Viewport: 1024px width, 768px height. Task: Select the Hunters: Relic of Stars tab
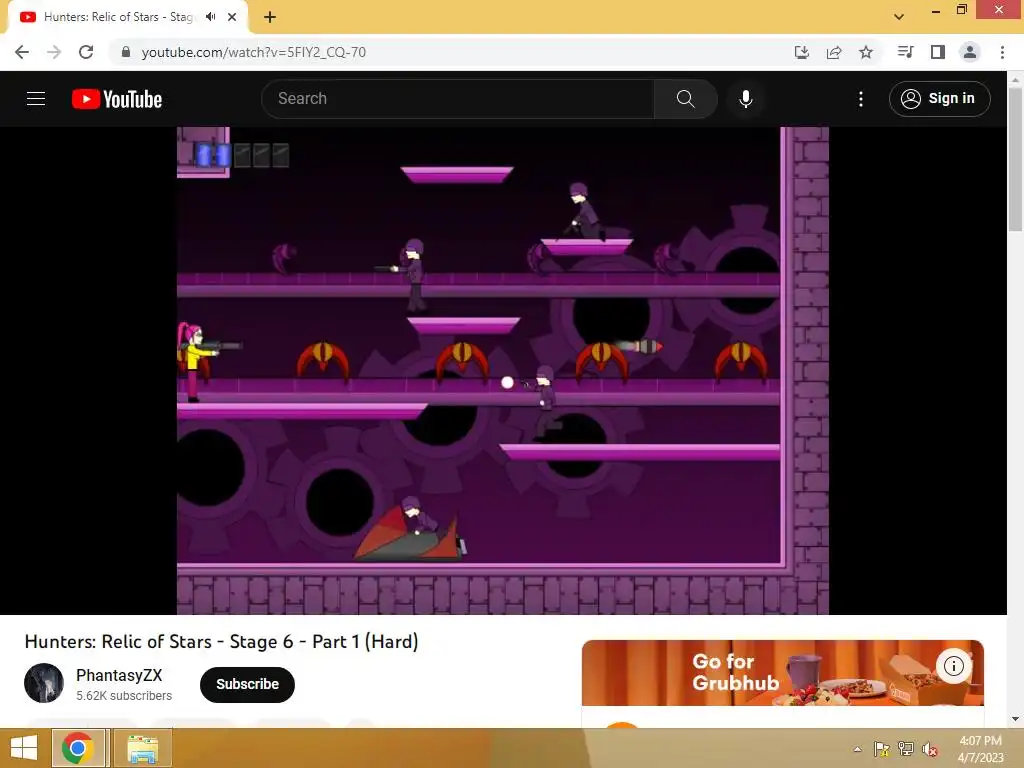[118, 17]
